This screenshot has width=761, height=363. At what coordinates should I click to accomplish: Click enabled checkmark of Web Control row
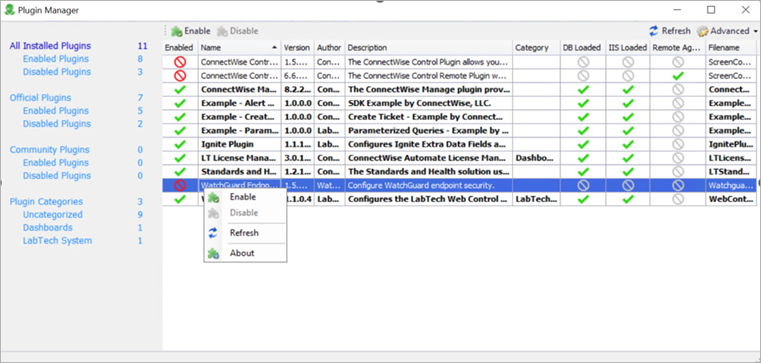click(180, 199)
